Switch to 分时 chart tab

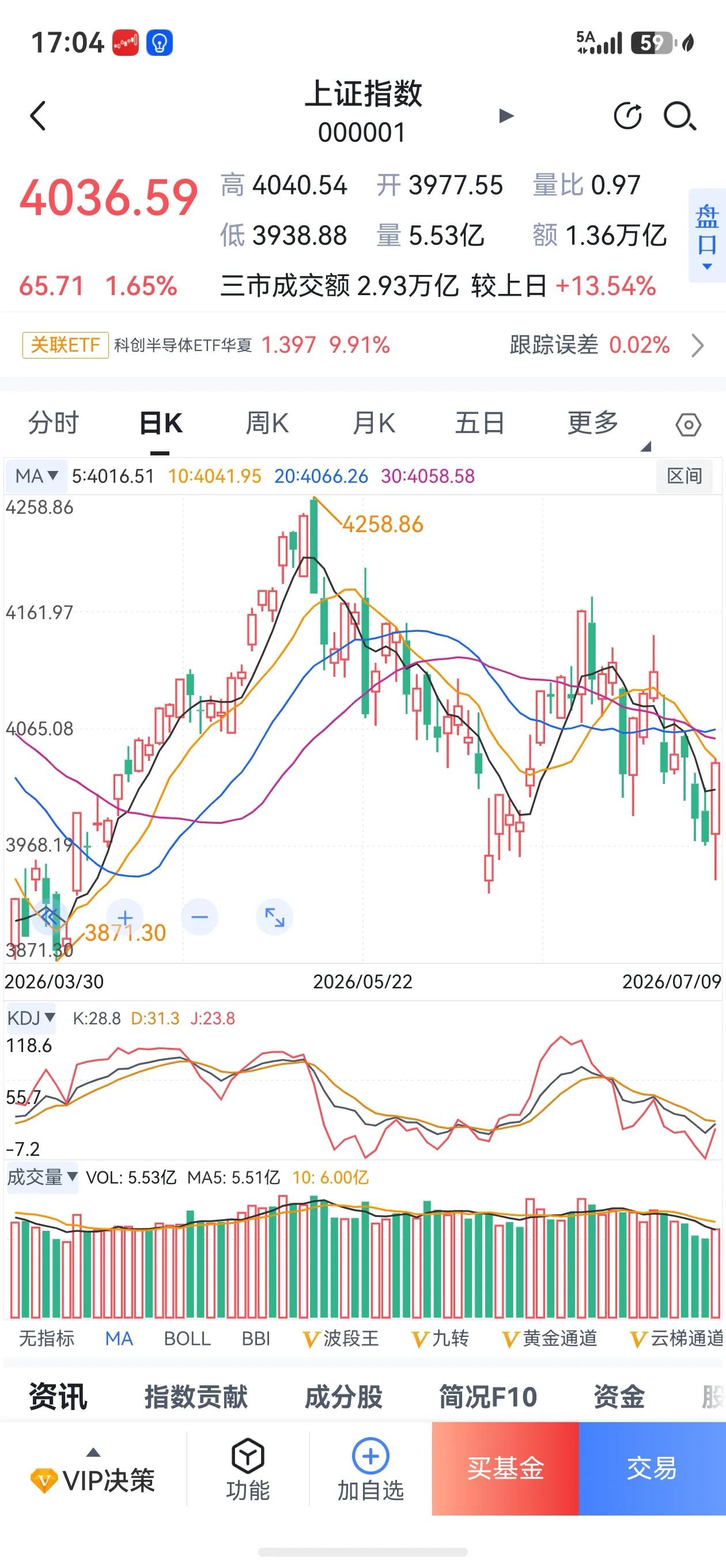coord(54,423)
